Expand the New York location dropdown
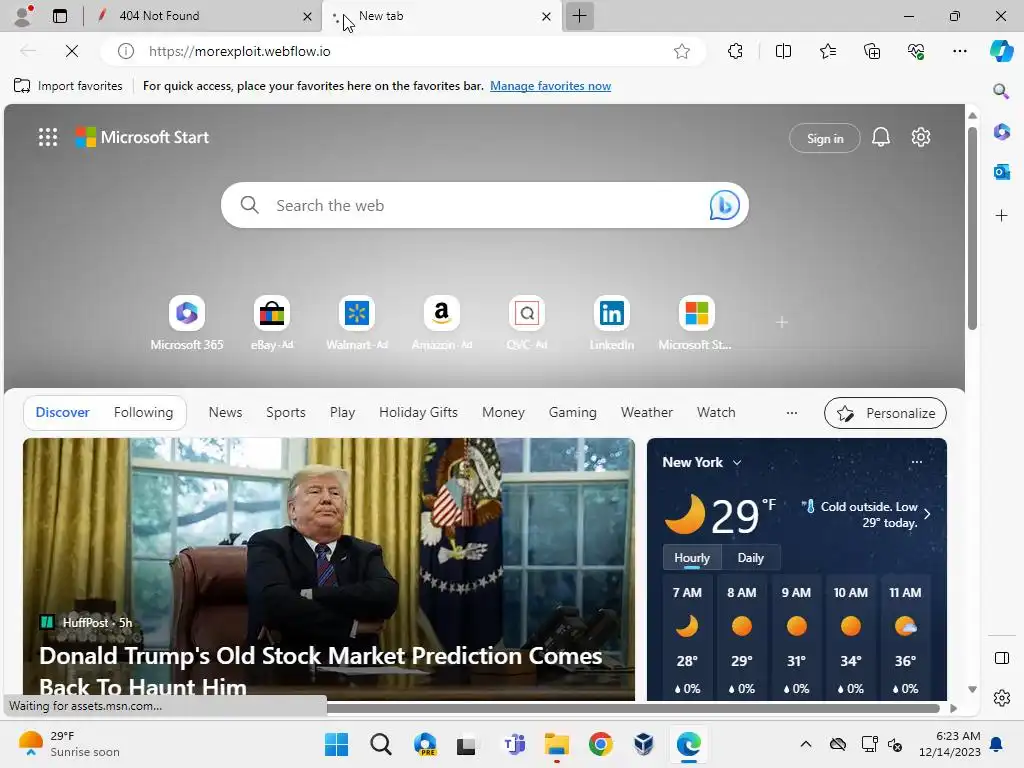Screen dimensions: 1024x768 (x=737, y=462)
